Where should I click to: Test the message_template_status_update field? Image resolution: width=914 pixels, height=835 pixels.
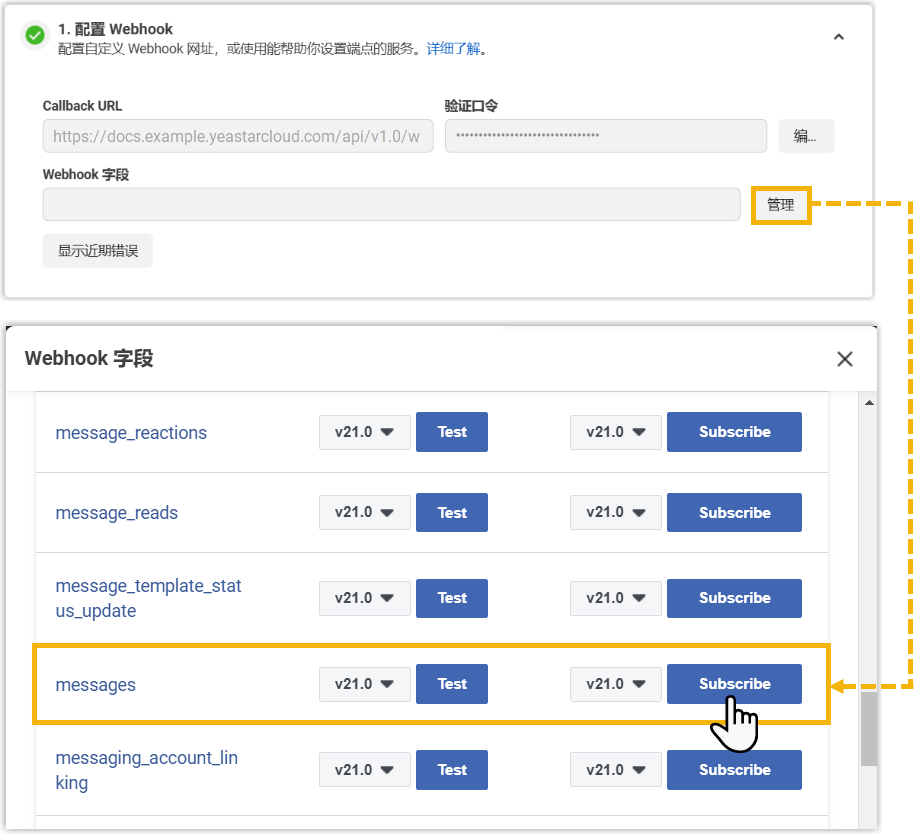click(x=452, y=598)
